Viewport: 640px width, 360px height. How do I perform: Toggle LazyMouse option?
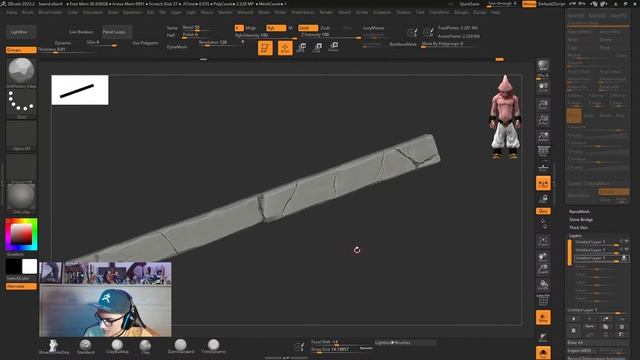click(x=373, y=28)
